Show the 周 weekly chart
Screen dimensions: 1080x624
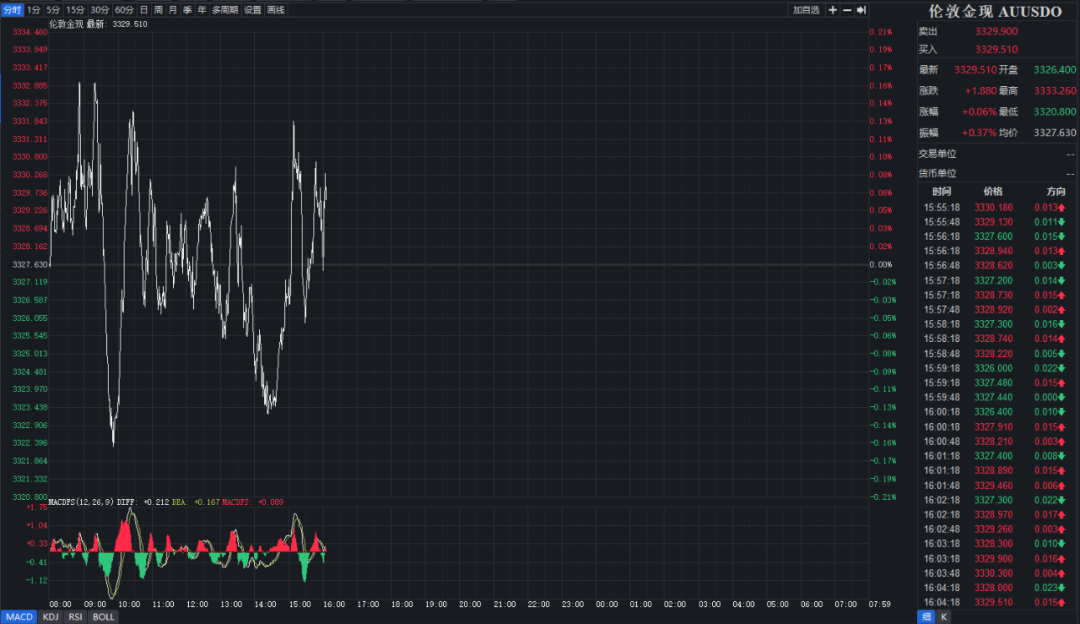tap(158, 10)
